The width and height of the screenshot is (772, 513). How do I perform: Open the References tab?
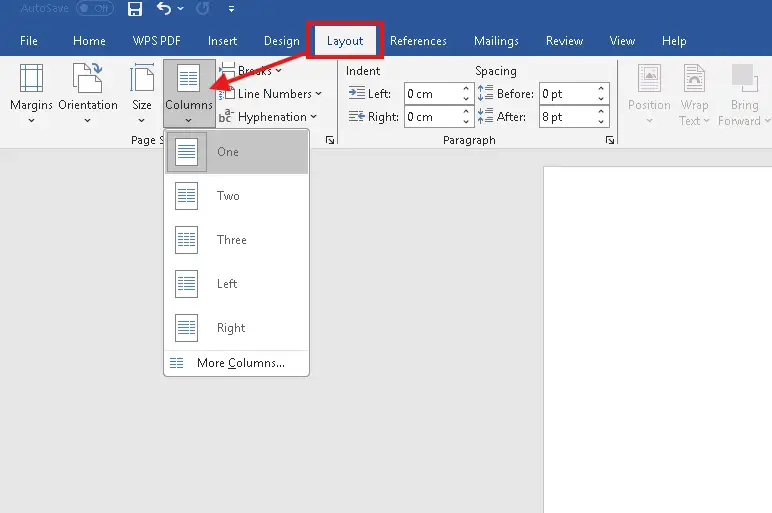pos(418,41)
